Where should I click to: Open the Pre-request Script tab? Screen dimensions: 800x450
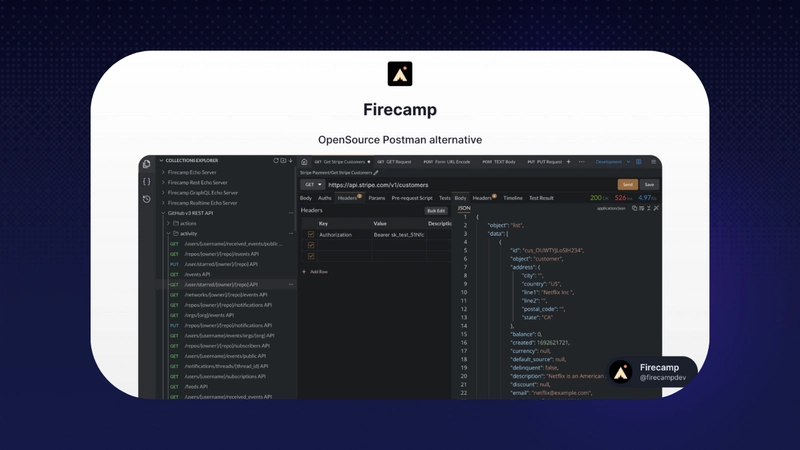click(x=412, y=198)
